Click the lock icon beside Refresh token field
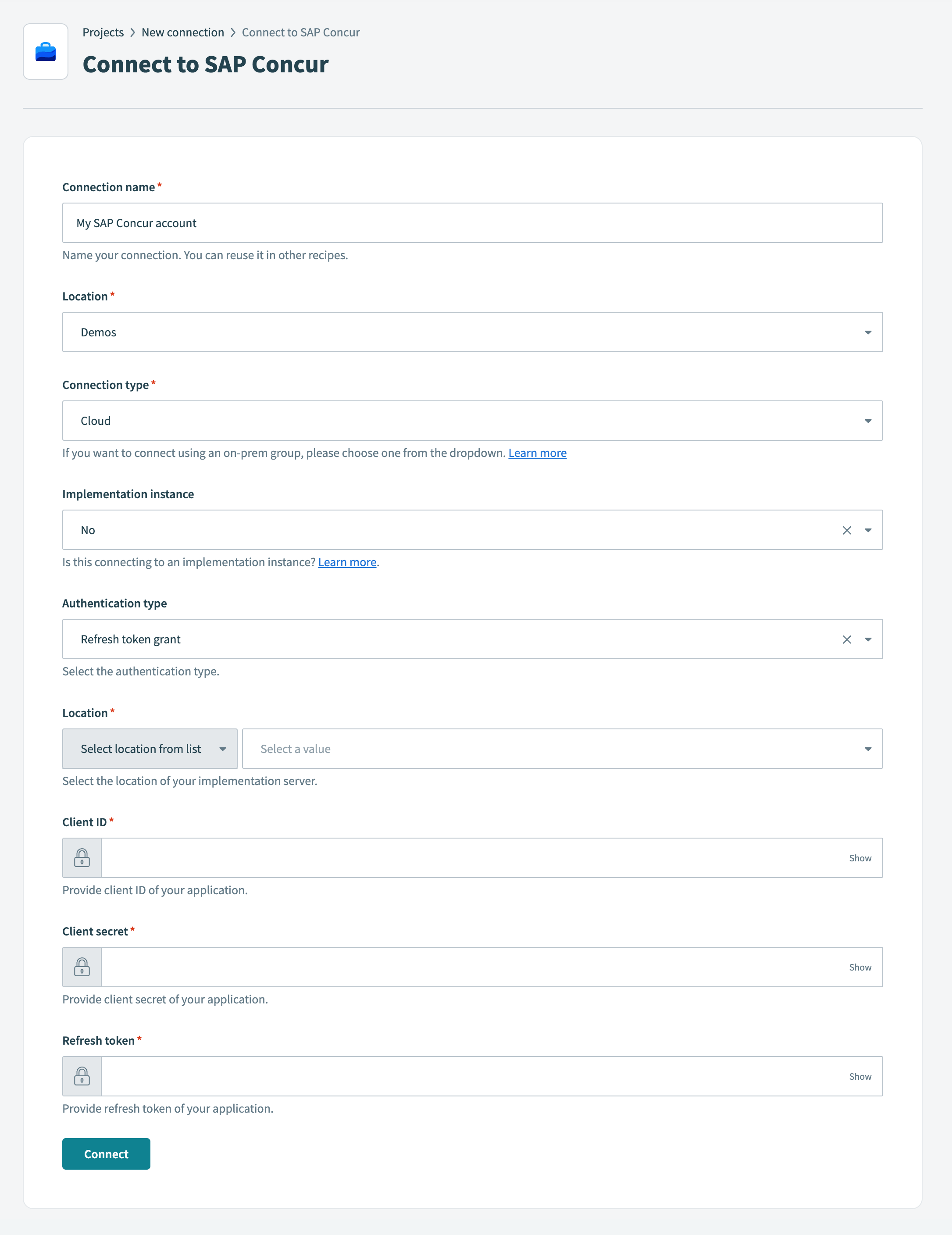 click(x=82, y=1075)
